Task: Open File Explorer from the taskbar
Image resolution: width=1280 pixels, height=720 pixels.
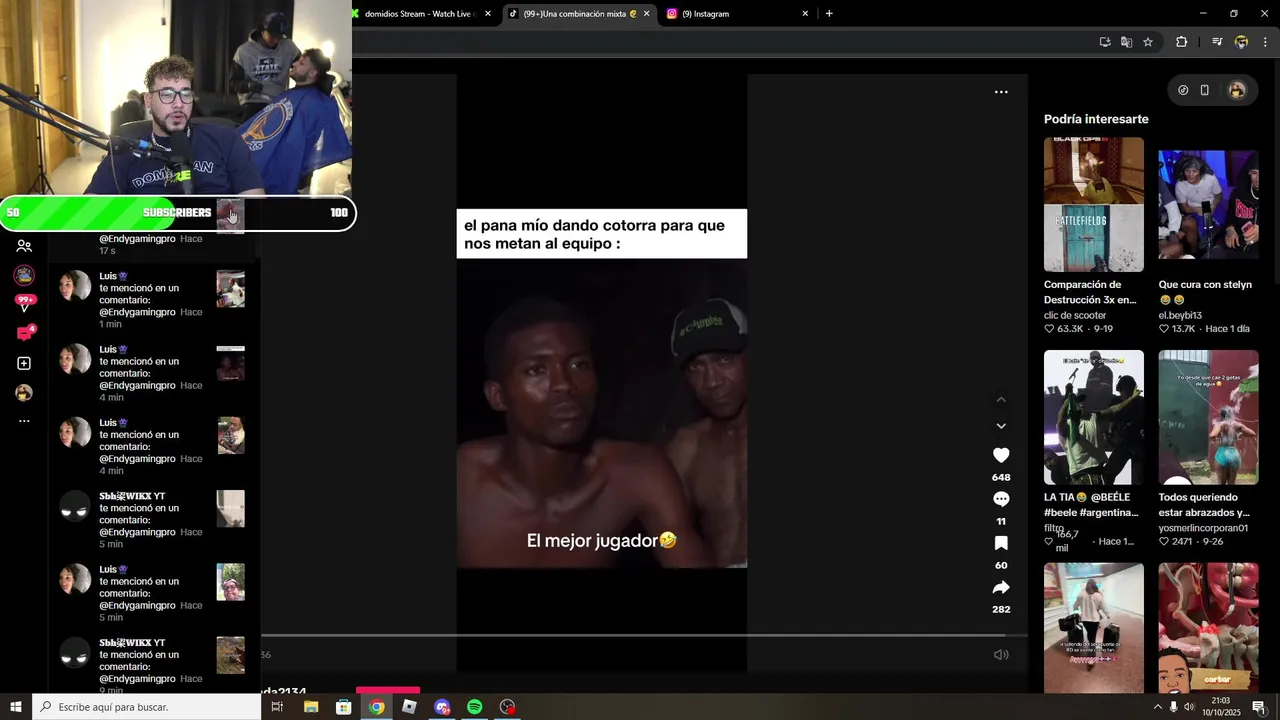Action: tap(311, 707)
